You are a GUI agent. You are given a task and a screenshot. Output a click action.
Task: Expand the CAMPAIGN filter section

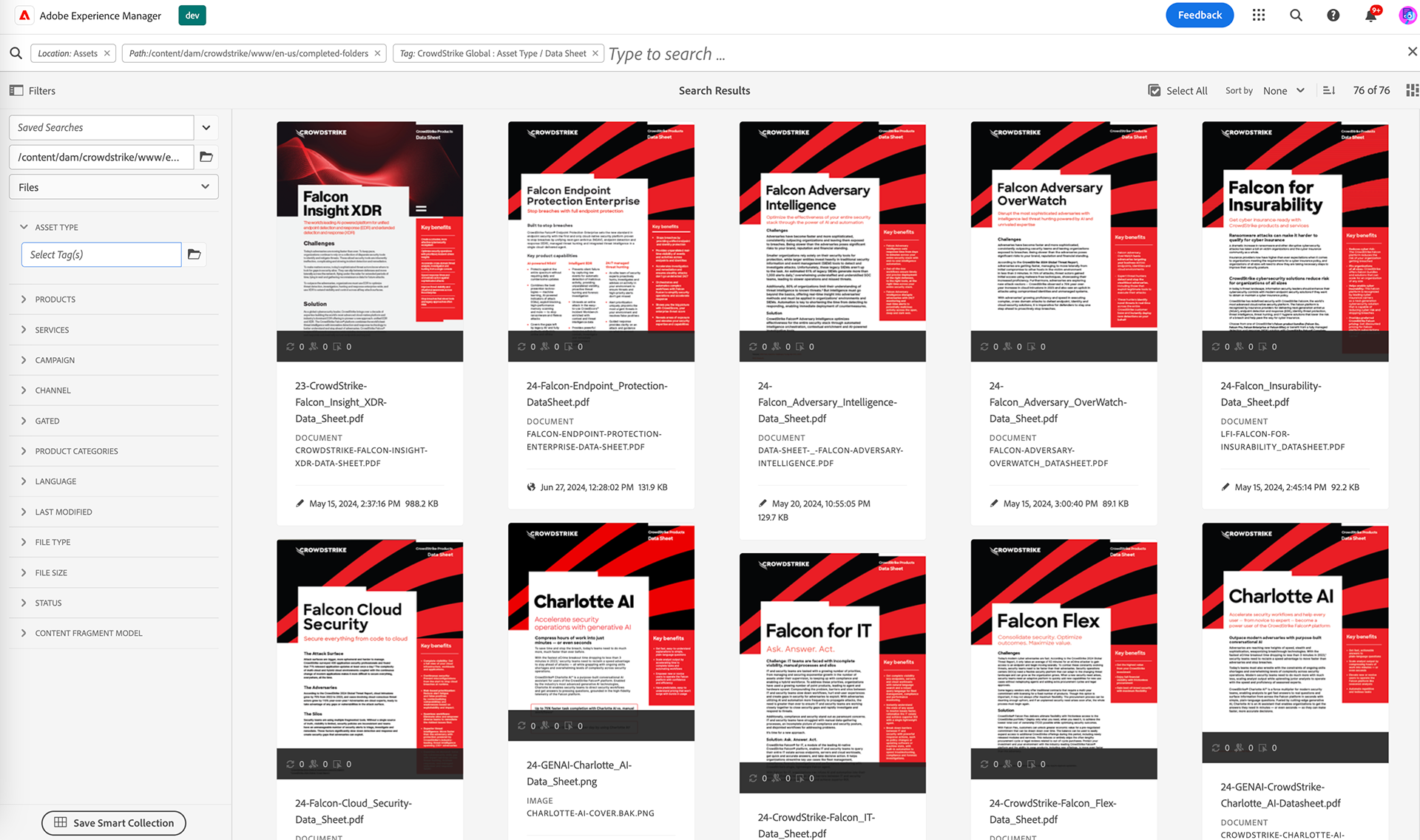click(24, 360)
